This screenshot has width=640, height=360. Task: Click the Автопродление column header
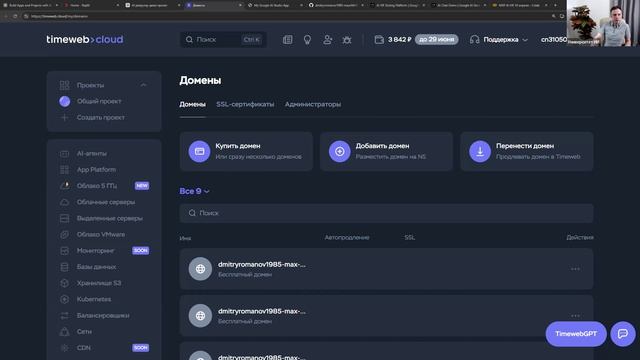pyautogui.click(x=347, y=238)
